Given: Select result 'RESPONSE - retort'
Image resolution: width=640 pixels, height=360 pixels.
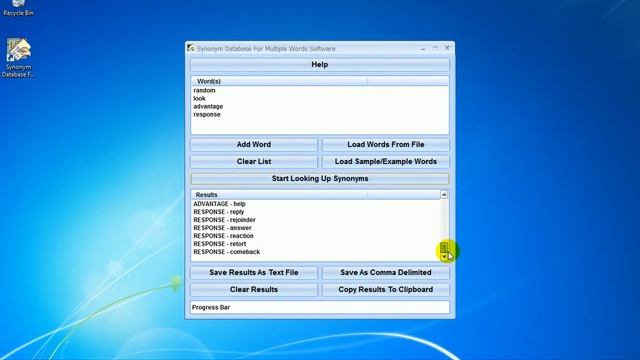Looking at the screenshot, I should [x=220, y=244].
